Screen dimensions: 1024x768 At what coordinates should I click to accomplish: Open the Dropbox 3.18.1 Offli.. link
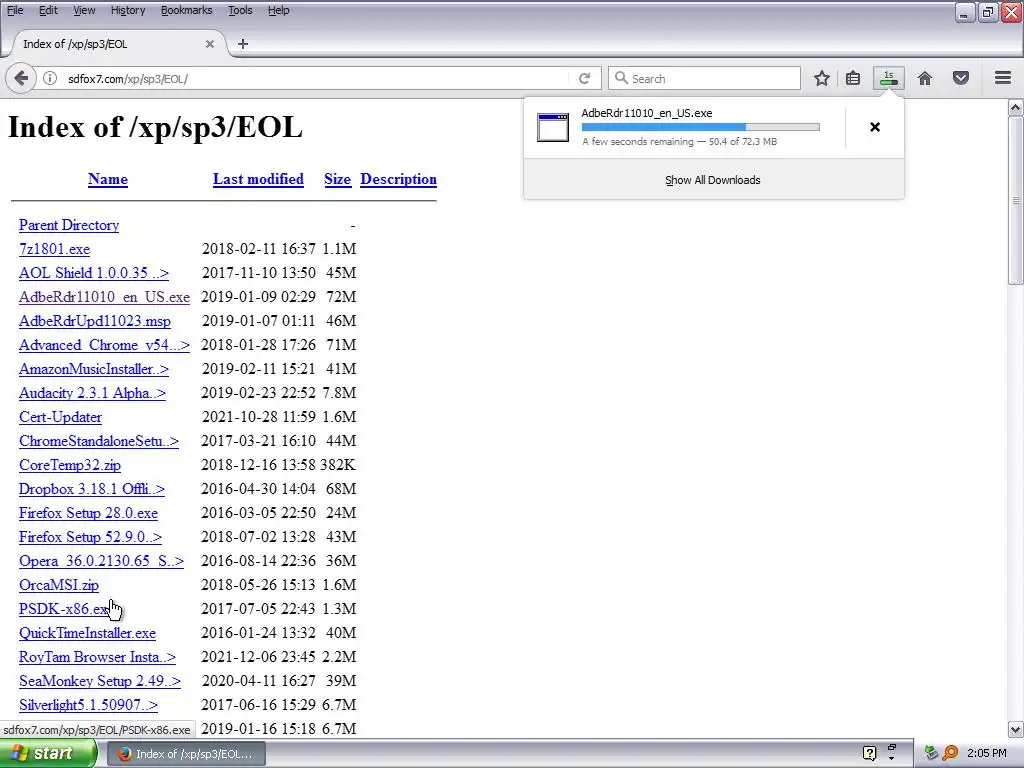[x=91, y=489]
